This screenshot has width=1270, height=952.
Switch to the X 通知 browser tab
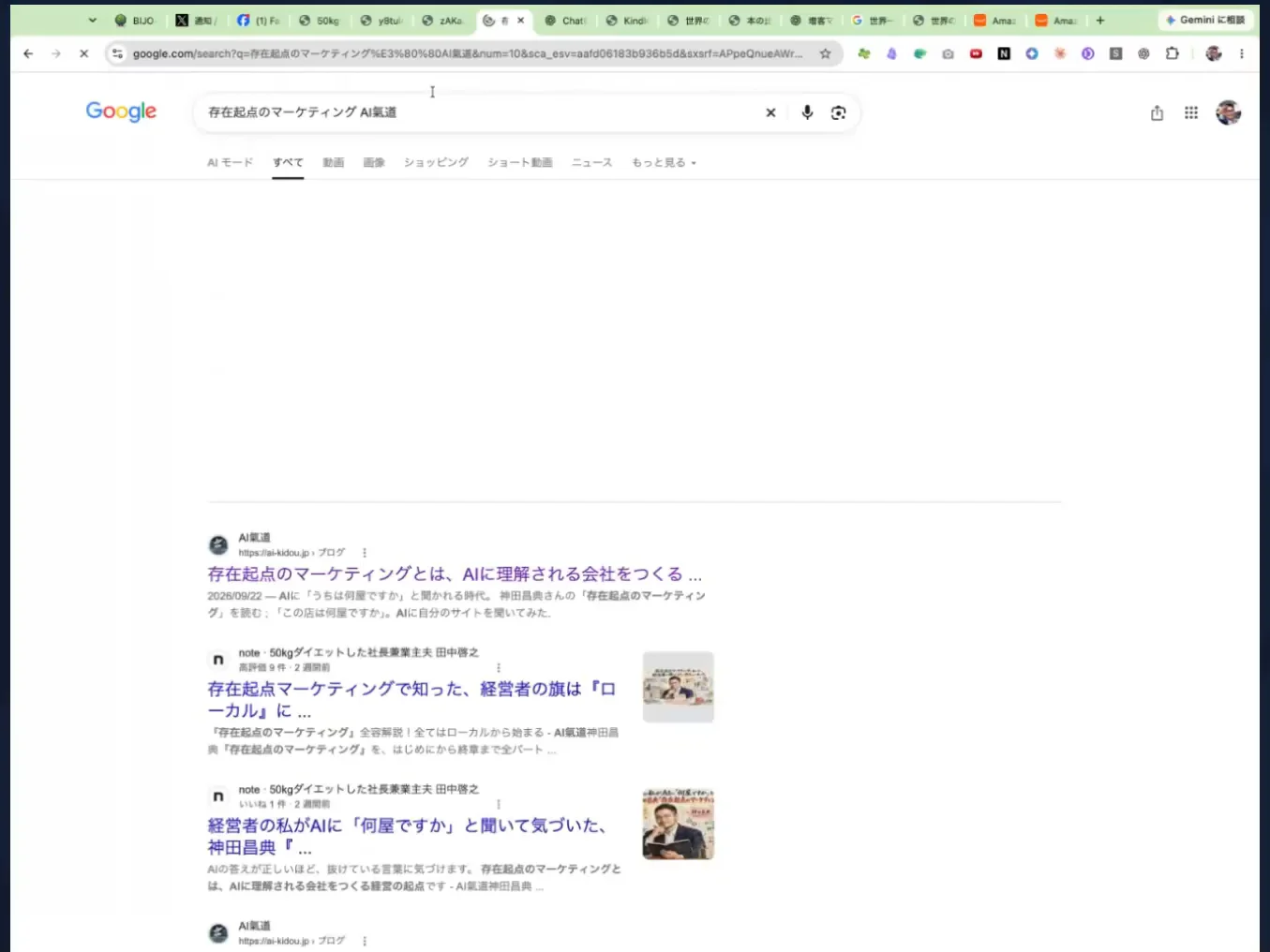(x=197, y=20)
